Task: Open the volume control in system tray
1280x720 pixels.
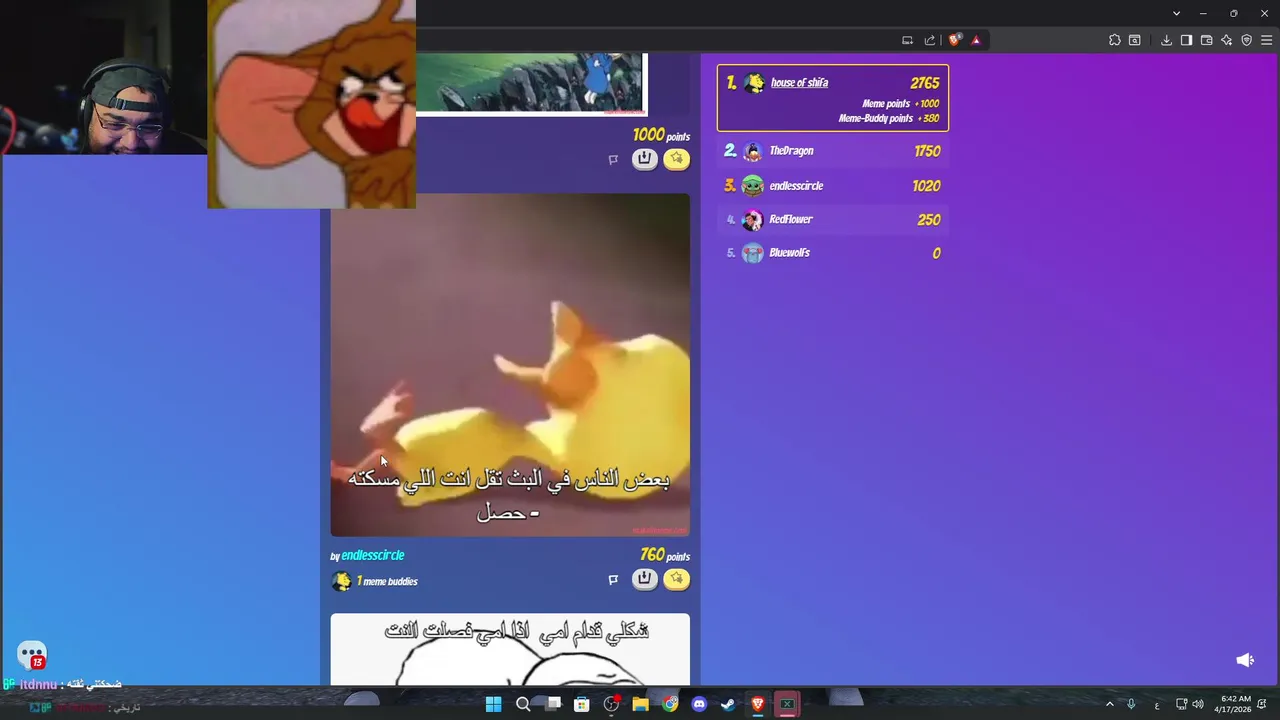Action: tap(1198, 704)
